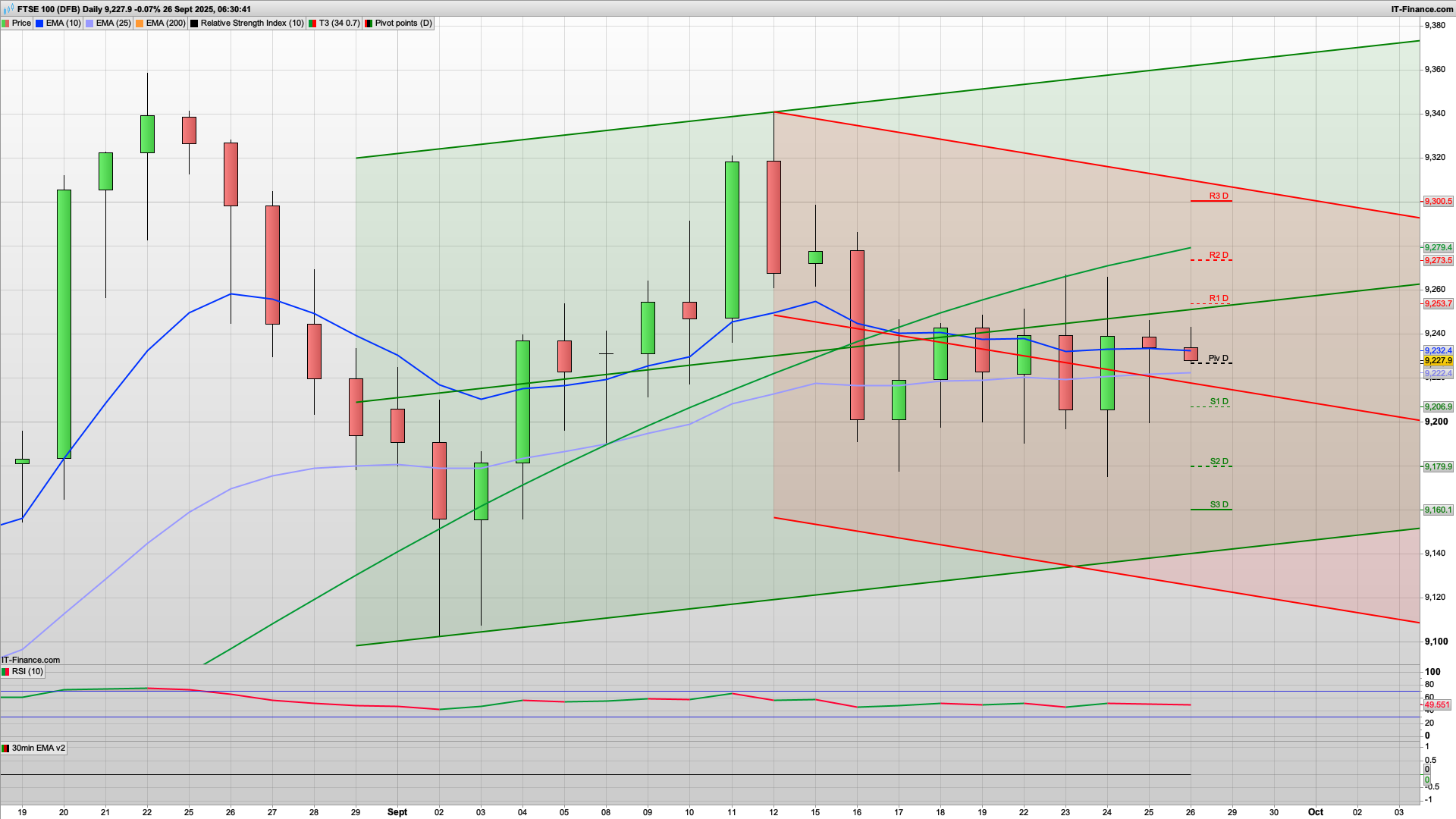Click the lavender EMA value tag 9,222.4

1438,374
